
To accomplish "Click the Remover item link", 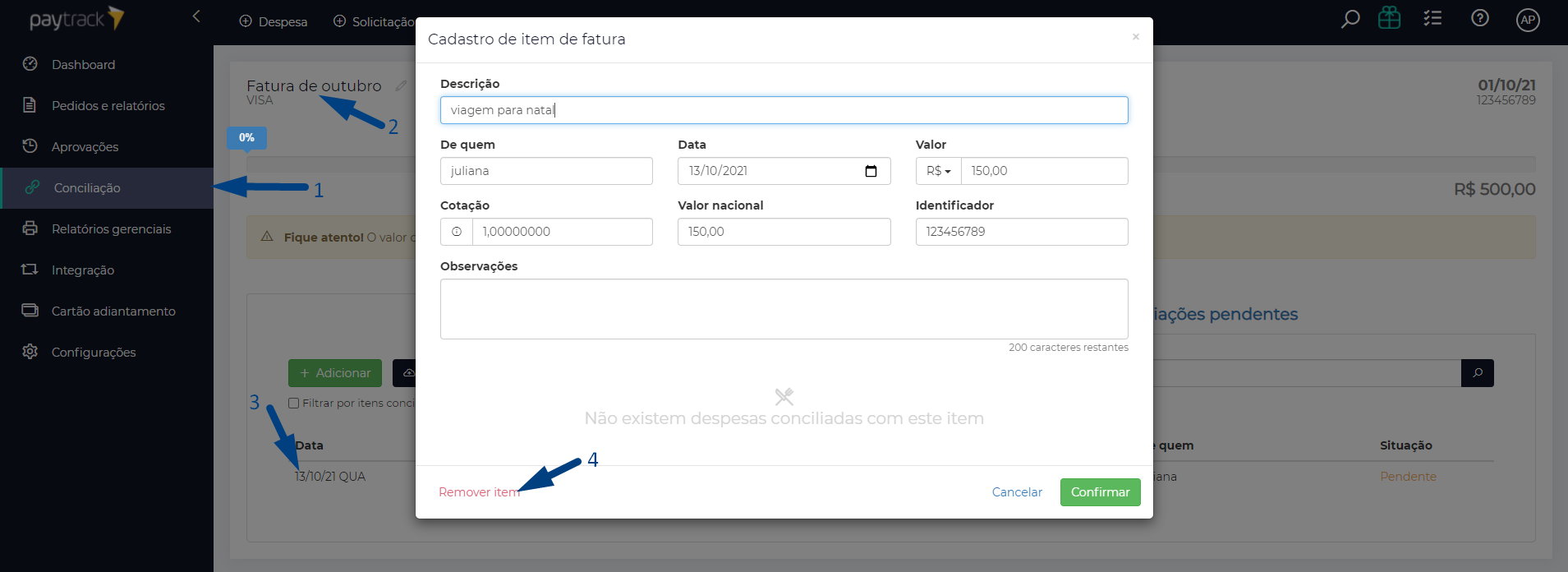I will point(479,492).
